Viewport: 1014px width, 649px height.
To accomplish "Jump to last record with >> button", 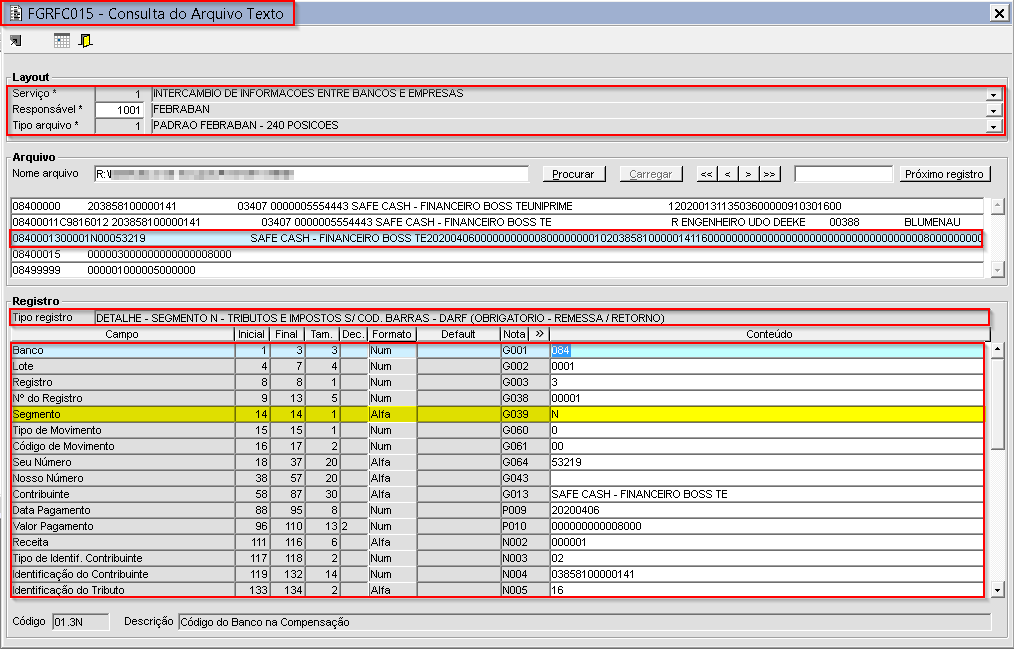I will coord(769,174).
